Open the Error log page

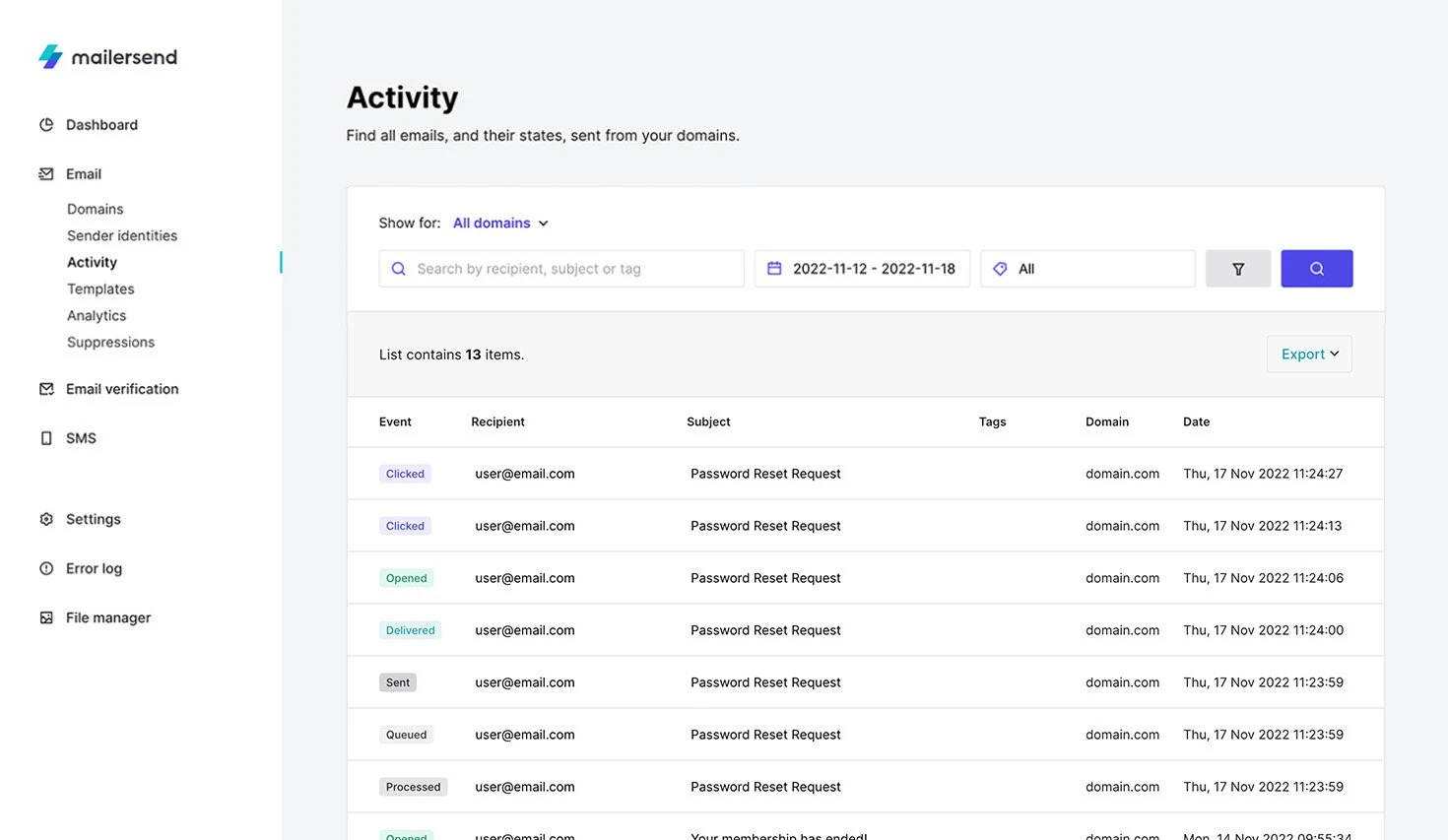point(94,568)
